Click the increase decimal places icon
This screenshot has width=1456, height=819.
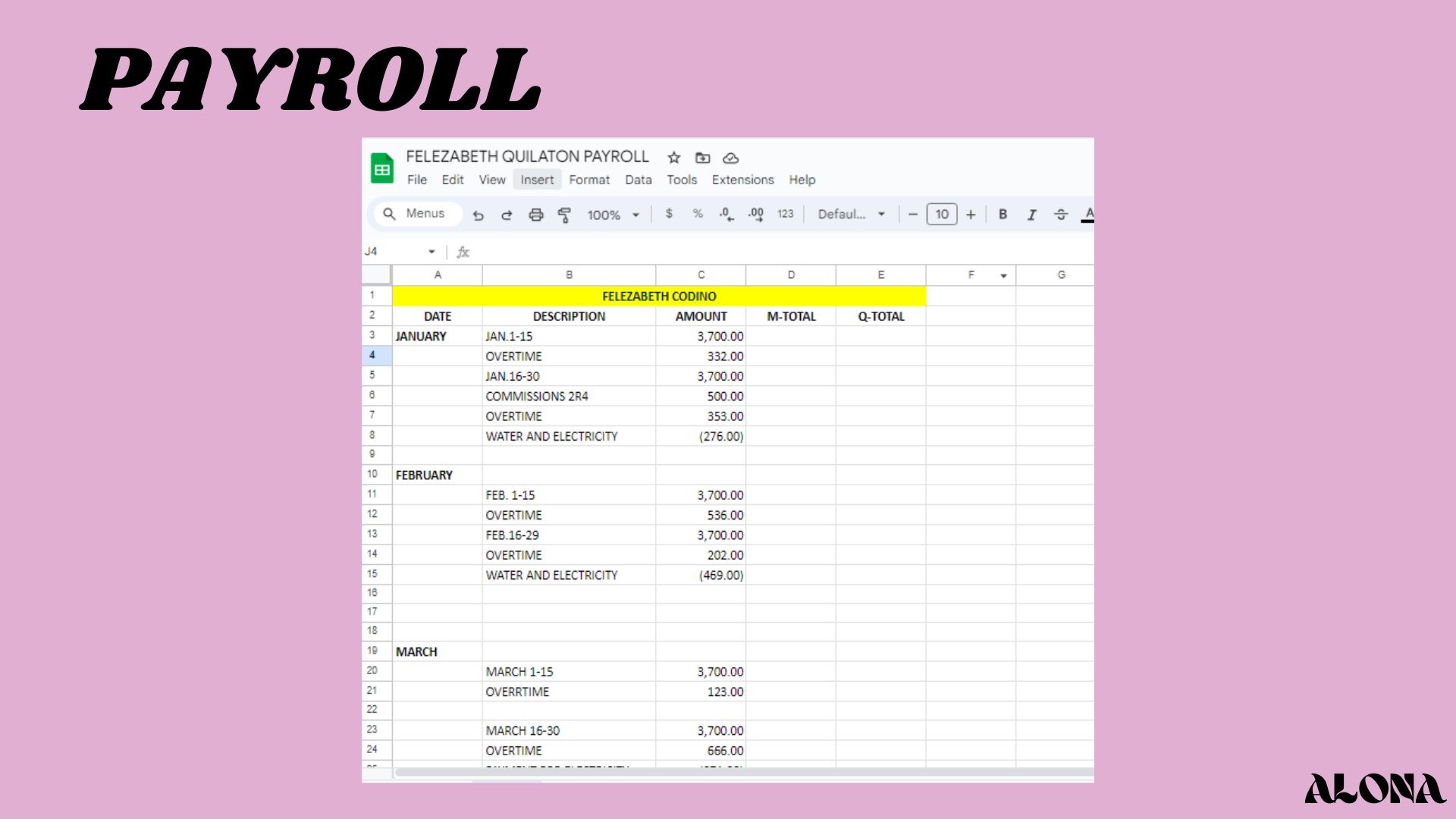tap(755, 215)
